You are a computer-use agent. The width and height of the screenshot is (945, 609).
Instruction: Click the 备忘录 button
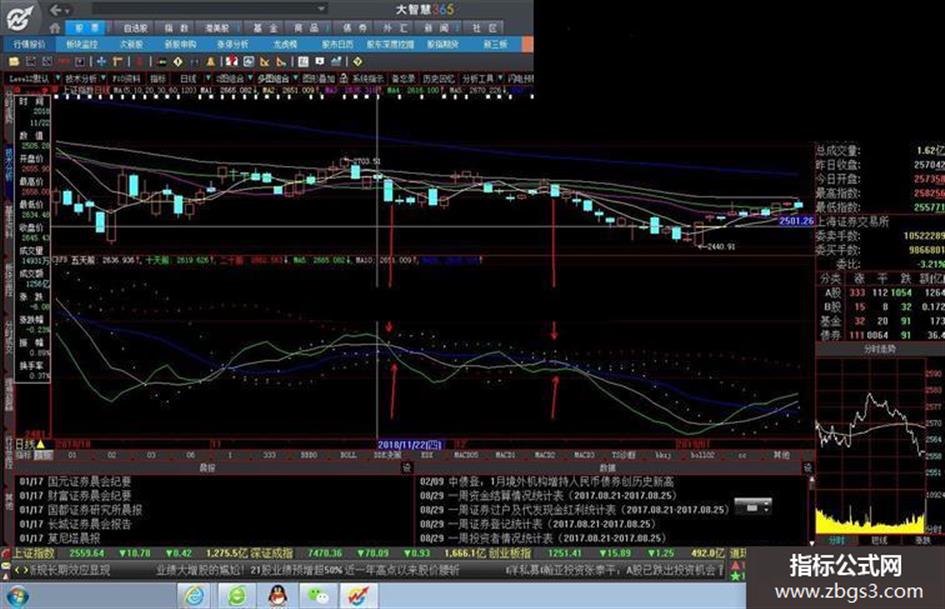coord(403,78)
